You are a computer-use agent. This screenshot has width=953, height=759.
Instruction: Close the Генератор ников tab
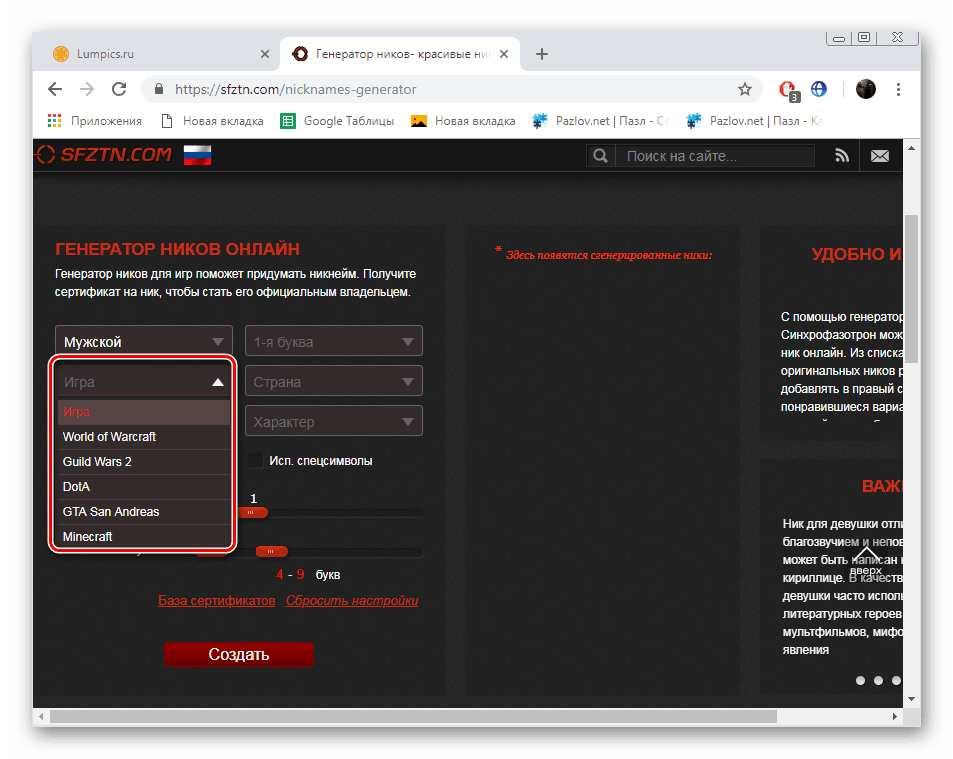coord(504,54)
